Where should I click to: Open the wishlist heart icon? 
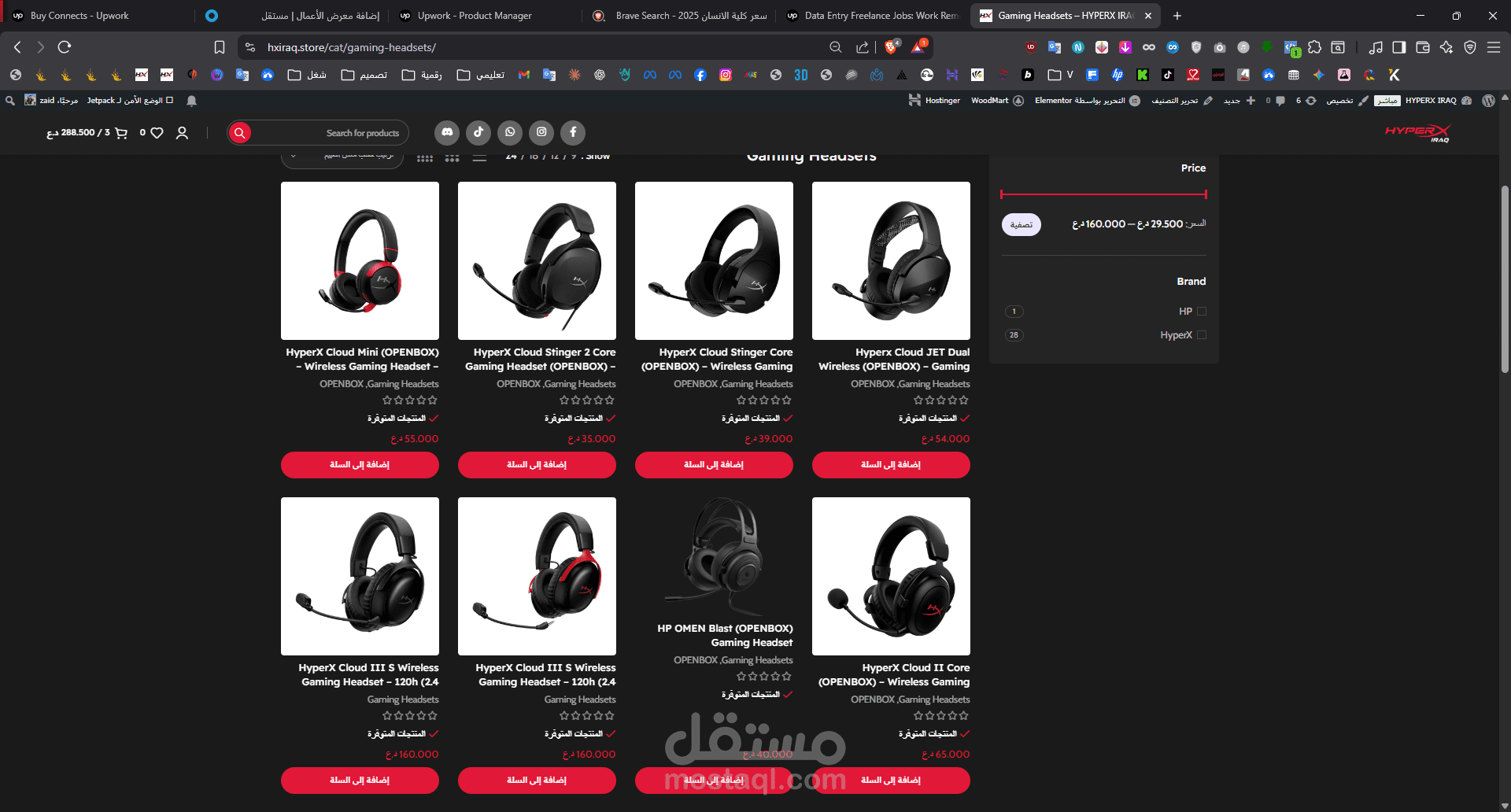[157, 133]
